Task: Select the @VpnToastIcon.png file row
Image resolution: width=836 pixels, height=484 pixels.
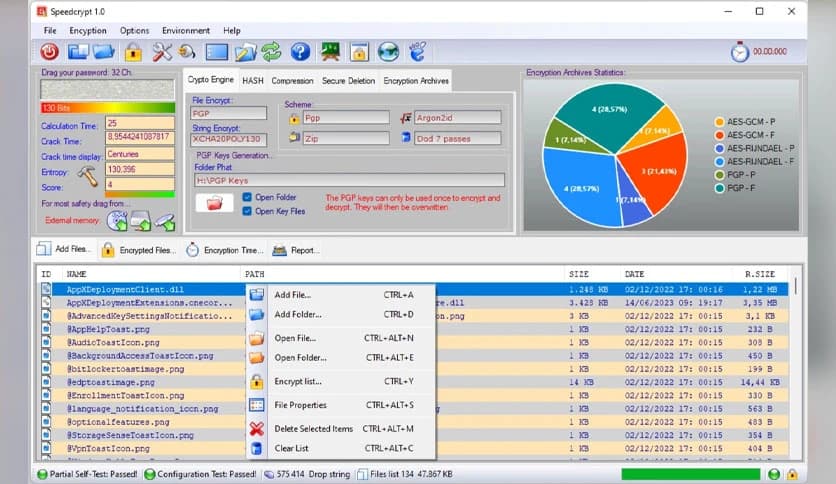Action: click(415, 448)
